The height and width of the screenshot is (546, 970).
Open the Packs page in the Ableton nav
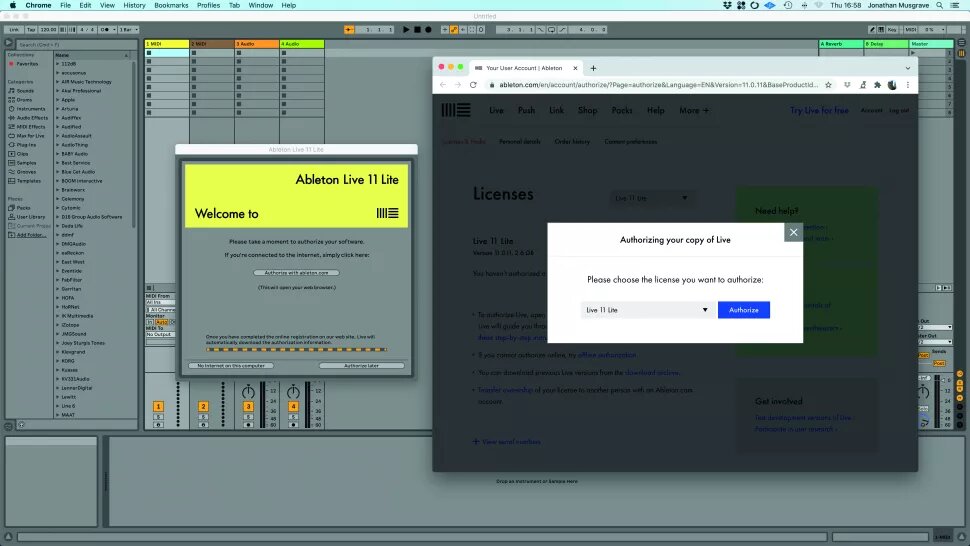[622, 110]
